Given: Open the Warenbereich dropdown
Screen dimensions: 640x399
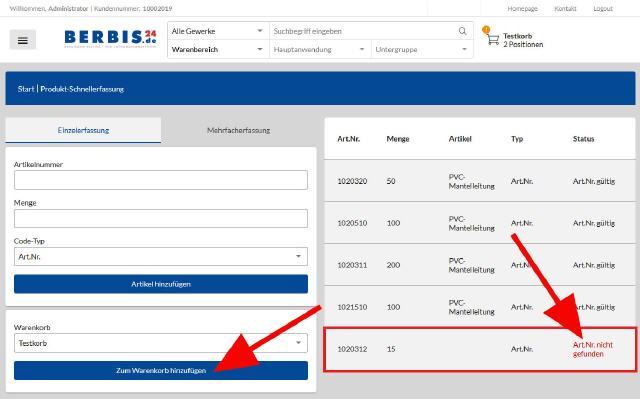Looking at the screenshot, I should click(218, 49).
